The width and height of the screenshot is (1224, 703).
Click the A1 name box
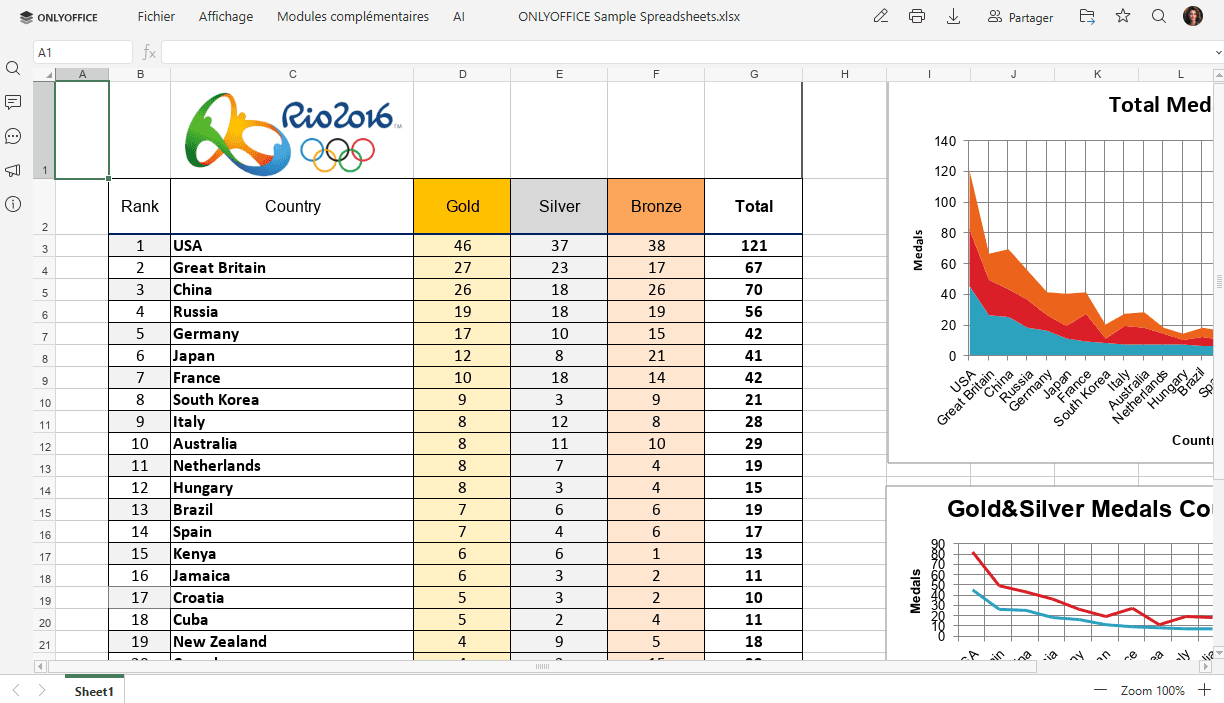click(x=82, y=52)
